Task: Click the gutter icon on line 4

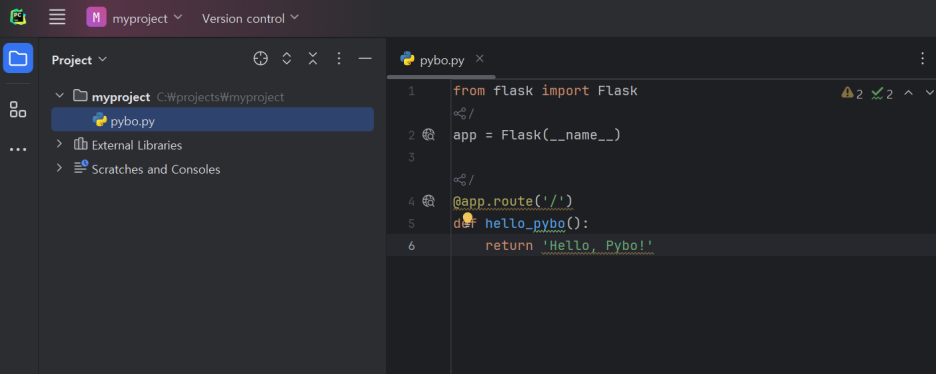Action: (x=429, y=201)
